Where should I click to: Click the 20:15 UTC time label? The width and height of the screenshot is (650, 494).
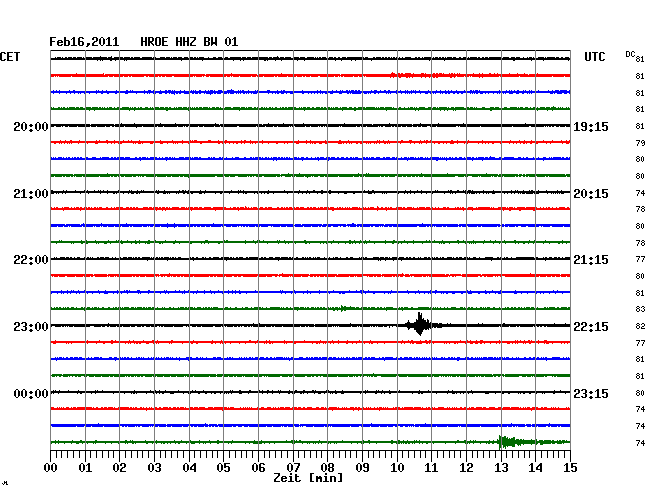point(591,194)
